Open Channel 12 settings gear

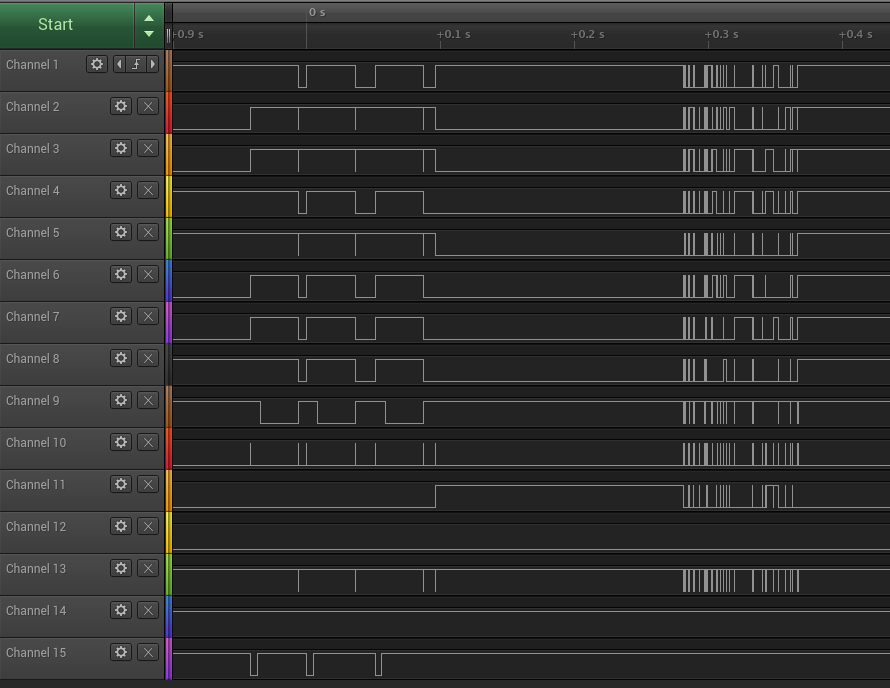tap(121, 526)
